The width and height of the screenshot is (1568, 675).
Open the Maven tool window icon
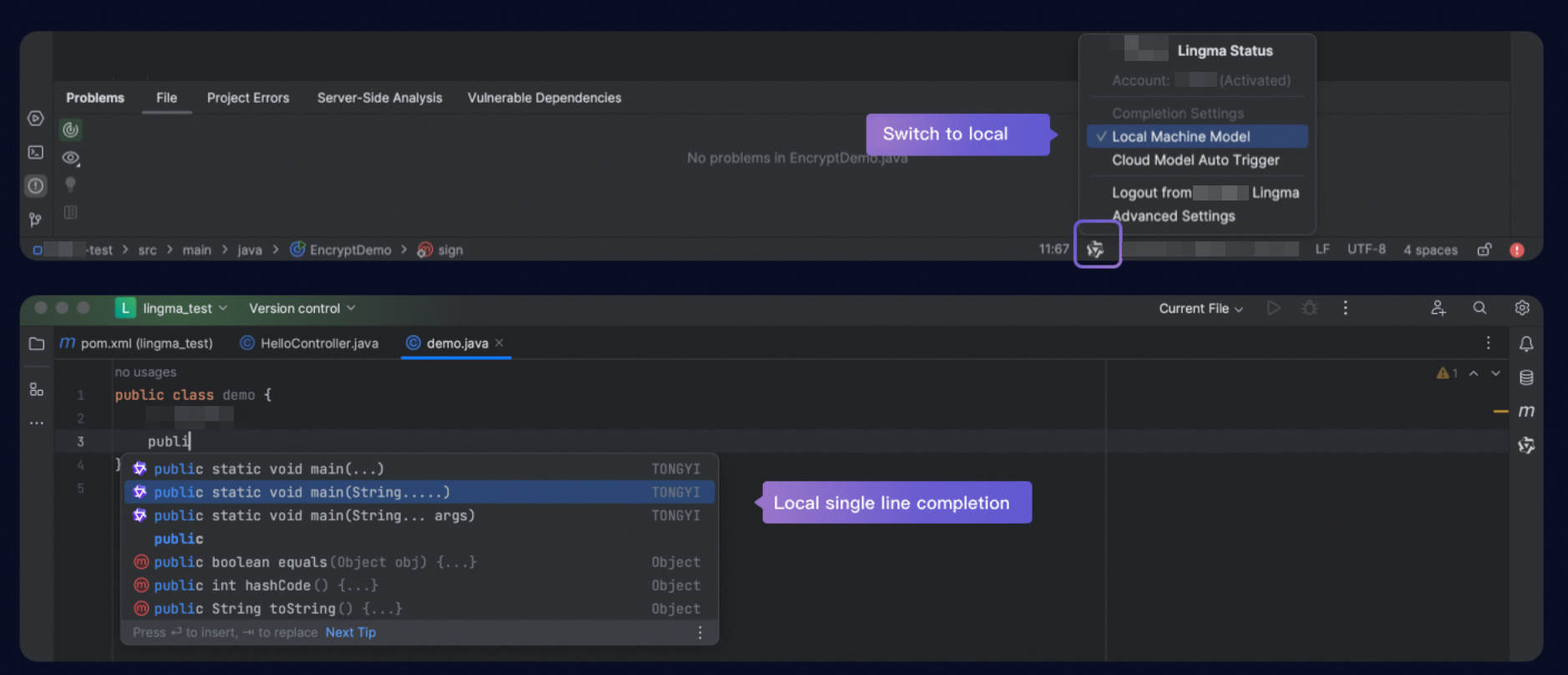(1526, 411)
